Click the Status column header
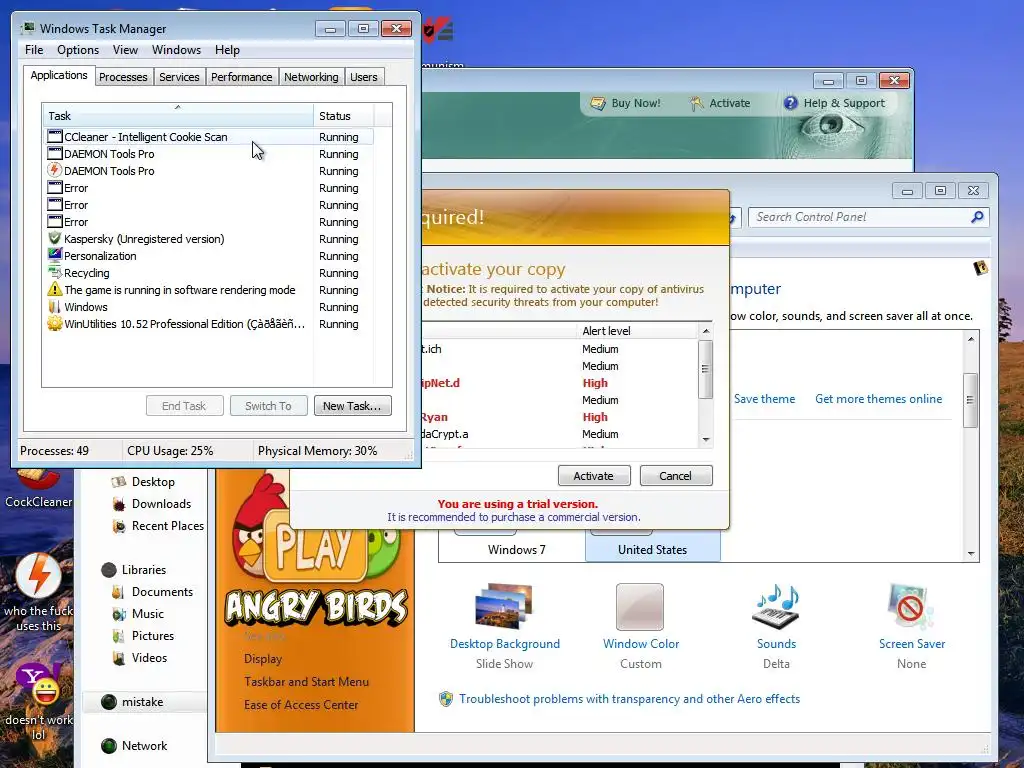1024x768 pixels. (x=344, y=116)
